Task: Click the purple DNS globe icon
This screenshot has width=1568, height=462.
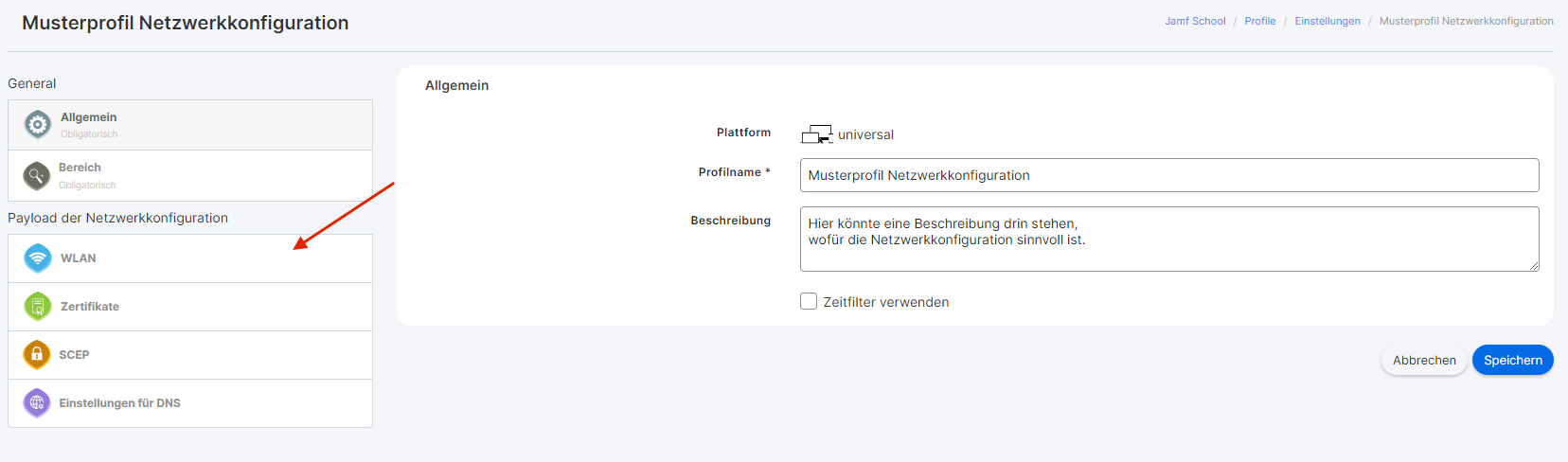Action: 37,402
